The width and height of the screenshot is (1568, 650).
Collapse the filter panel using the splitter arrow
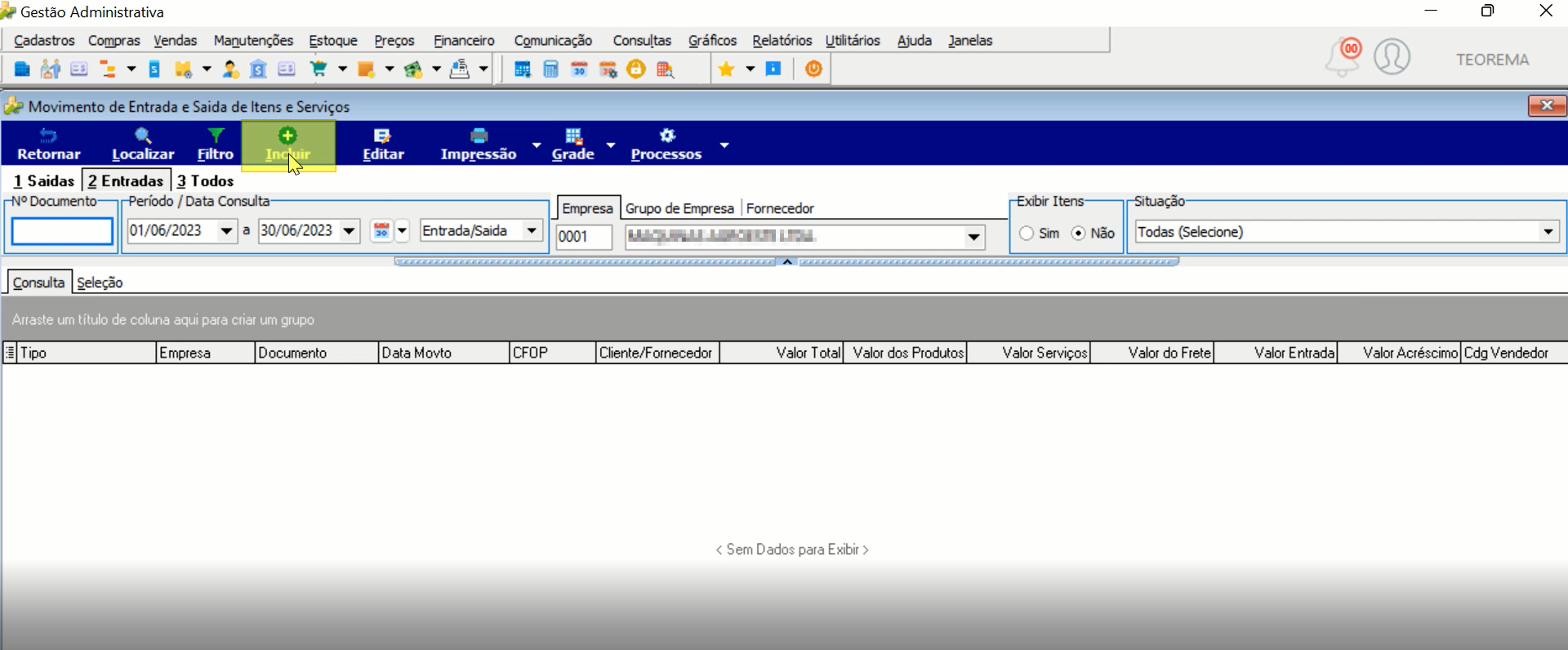pyautogui.click(x=787, y=262)
